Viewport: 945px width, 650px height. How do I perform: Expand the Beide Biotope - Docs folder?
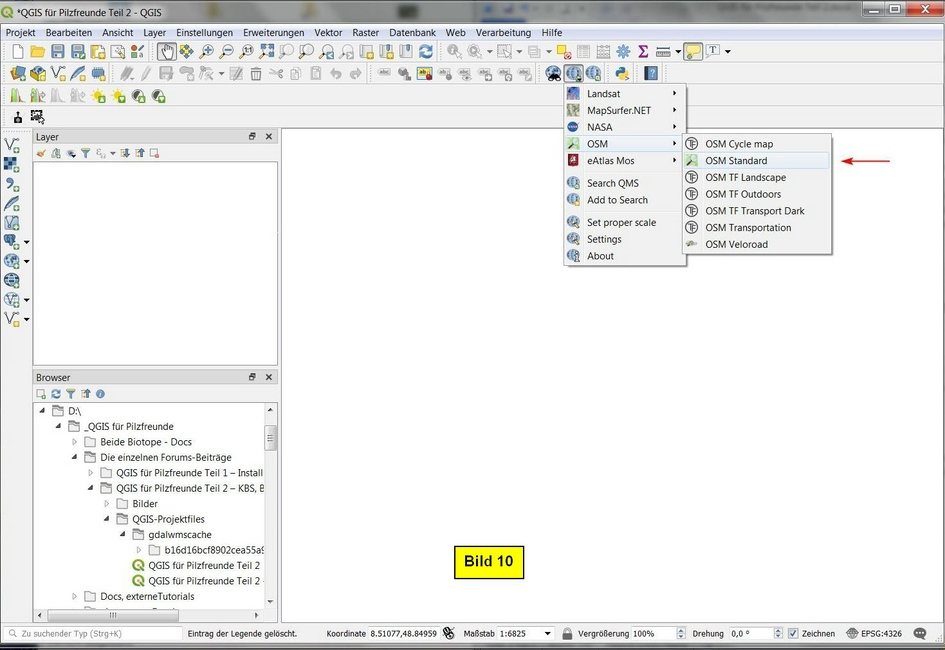(x=75, y=442)
